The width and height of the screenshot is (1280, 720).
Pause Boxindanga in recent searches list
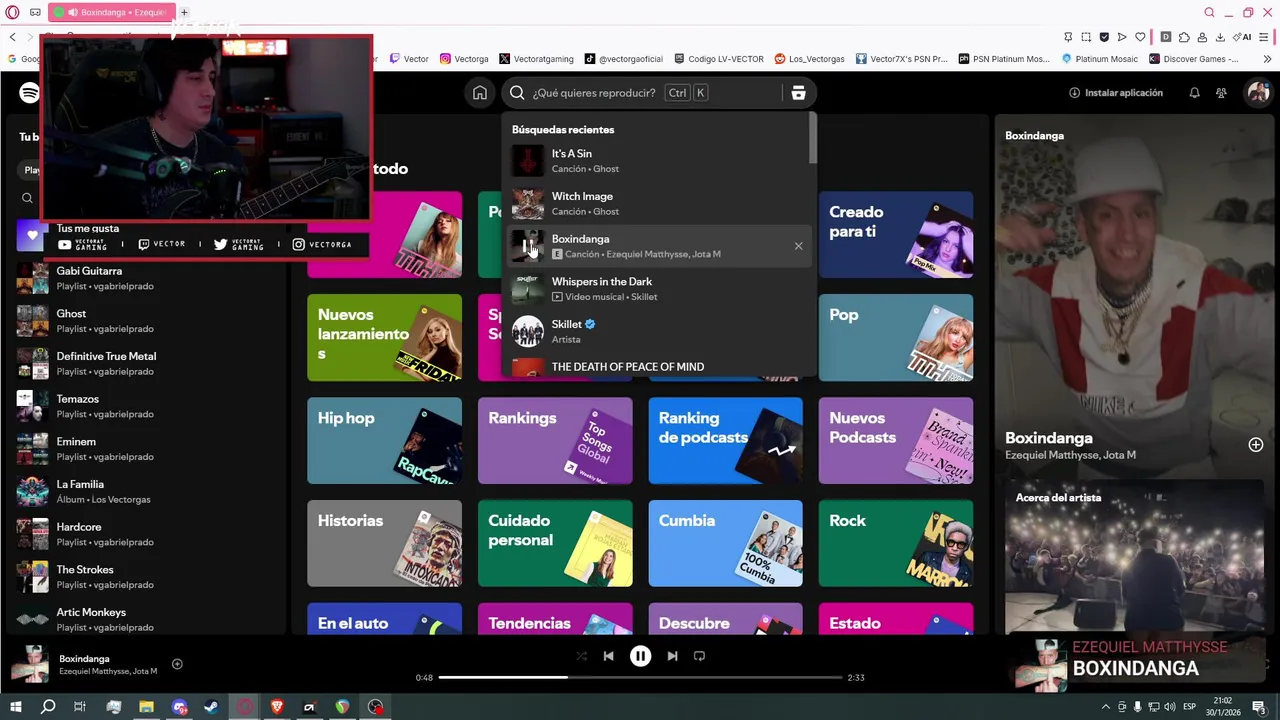click(x=528, y=246)
